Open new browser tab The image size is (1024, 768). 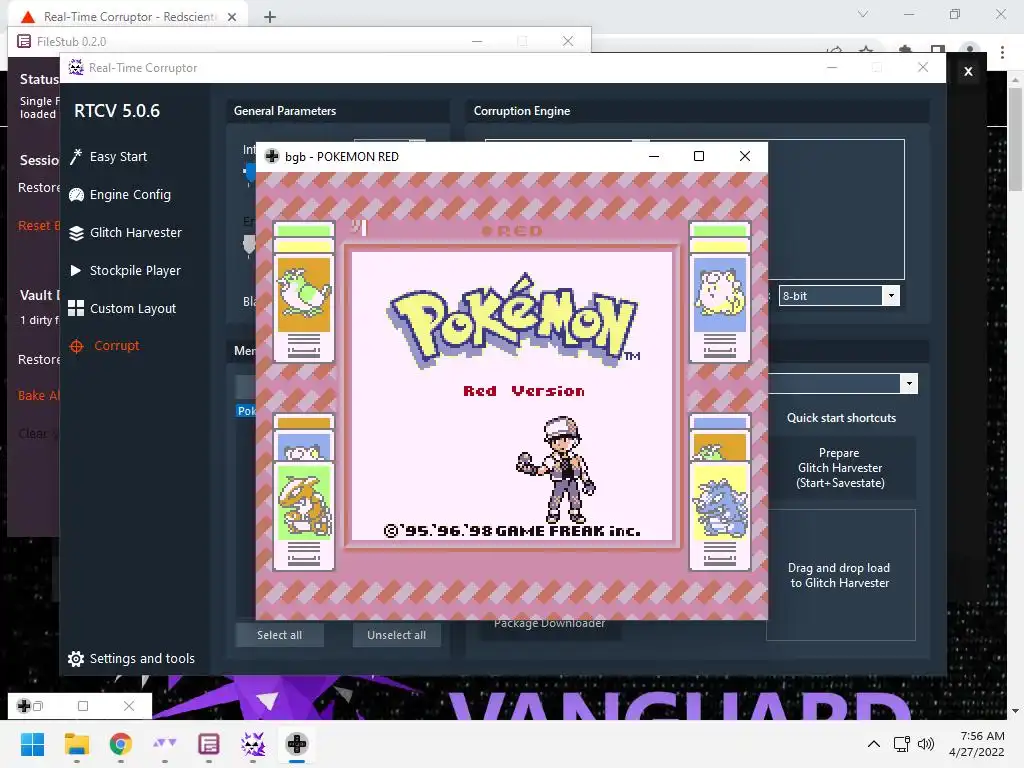click(270, 17)
